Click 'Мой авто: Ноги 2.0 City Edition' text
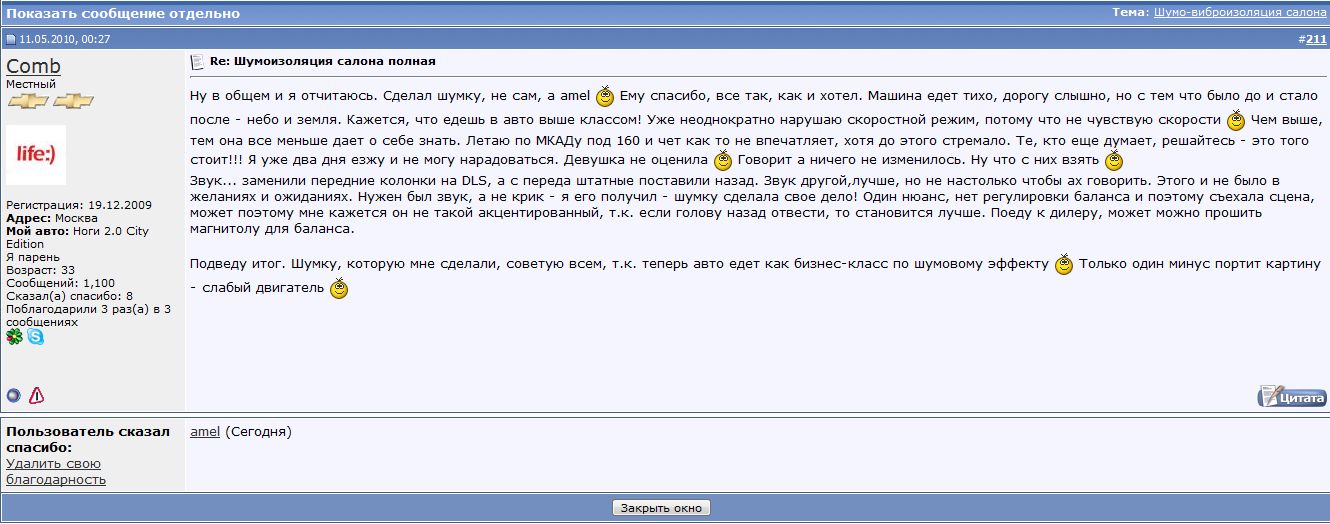Image resolution: width=1330 pixels, height=524 pixels. coord(77,237)
